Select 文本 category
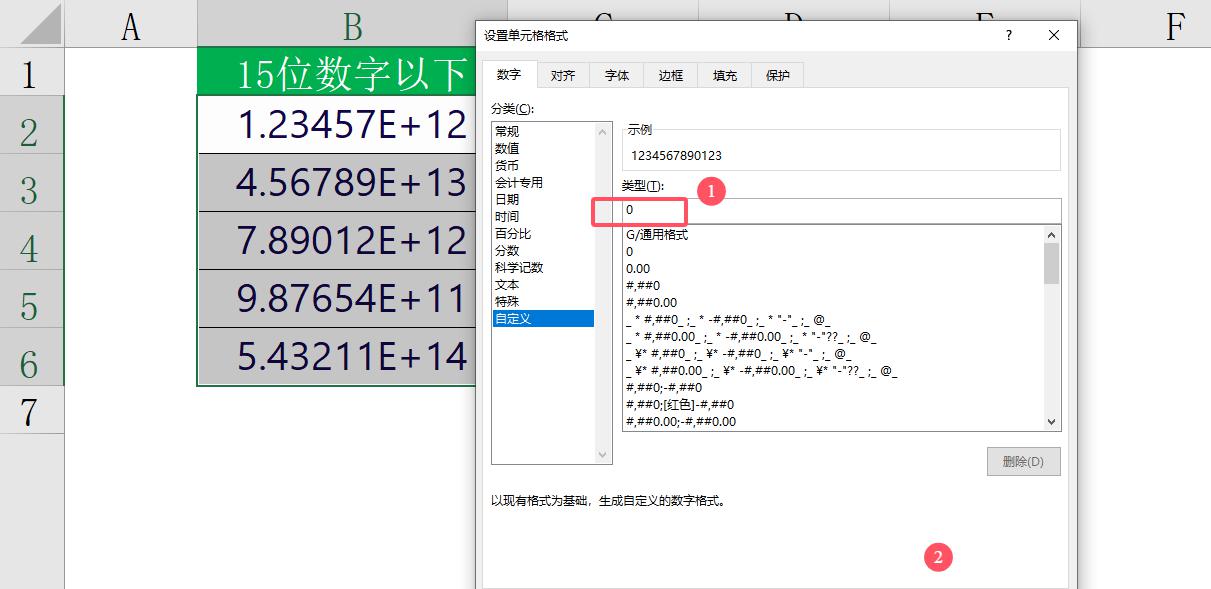The width and height of the screenshot is (1211, 589). [x=543, y=285]
